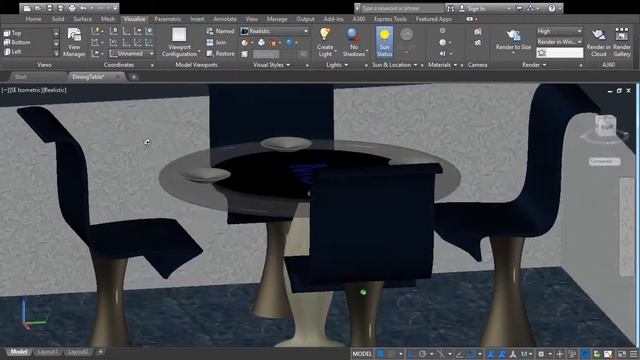Click the navigation bar on right edge of viewport
This screenshot has height=360, width=640.
tap(626, 227)
